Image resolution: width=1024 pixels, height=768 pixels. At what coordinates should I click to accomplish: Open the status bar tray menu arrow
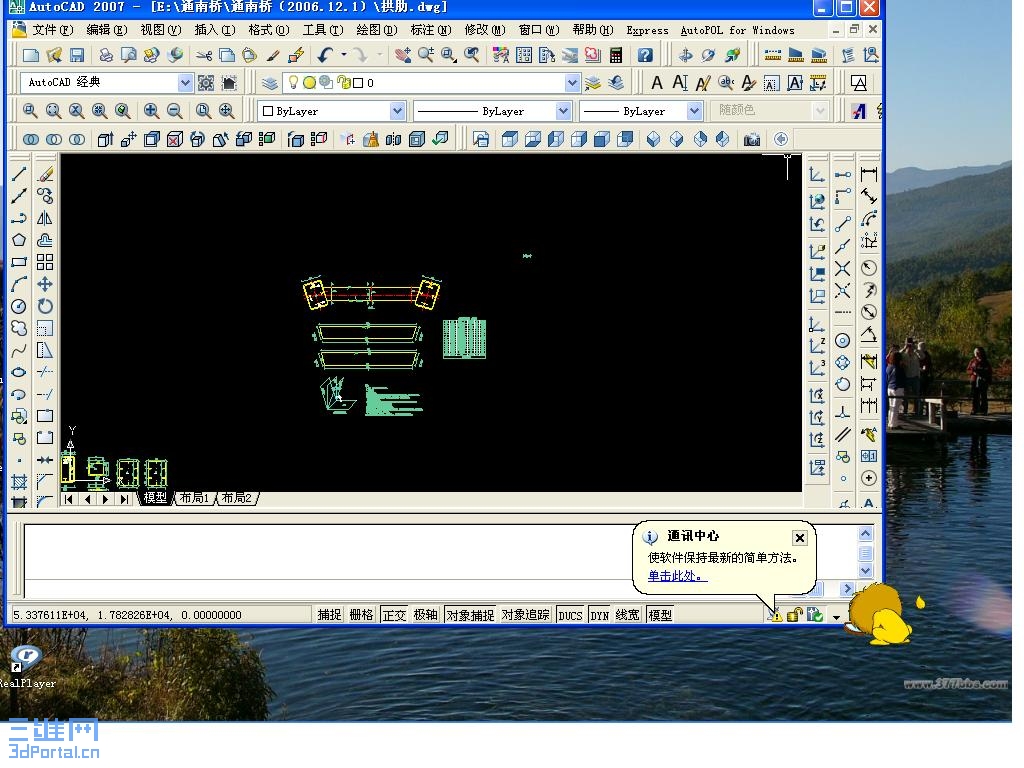pyautogui.click(x=836, y=616)
